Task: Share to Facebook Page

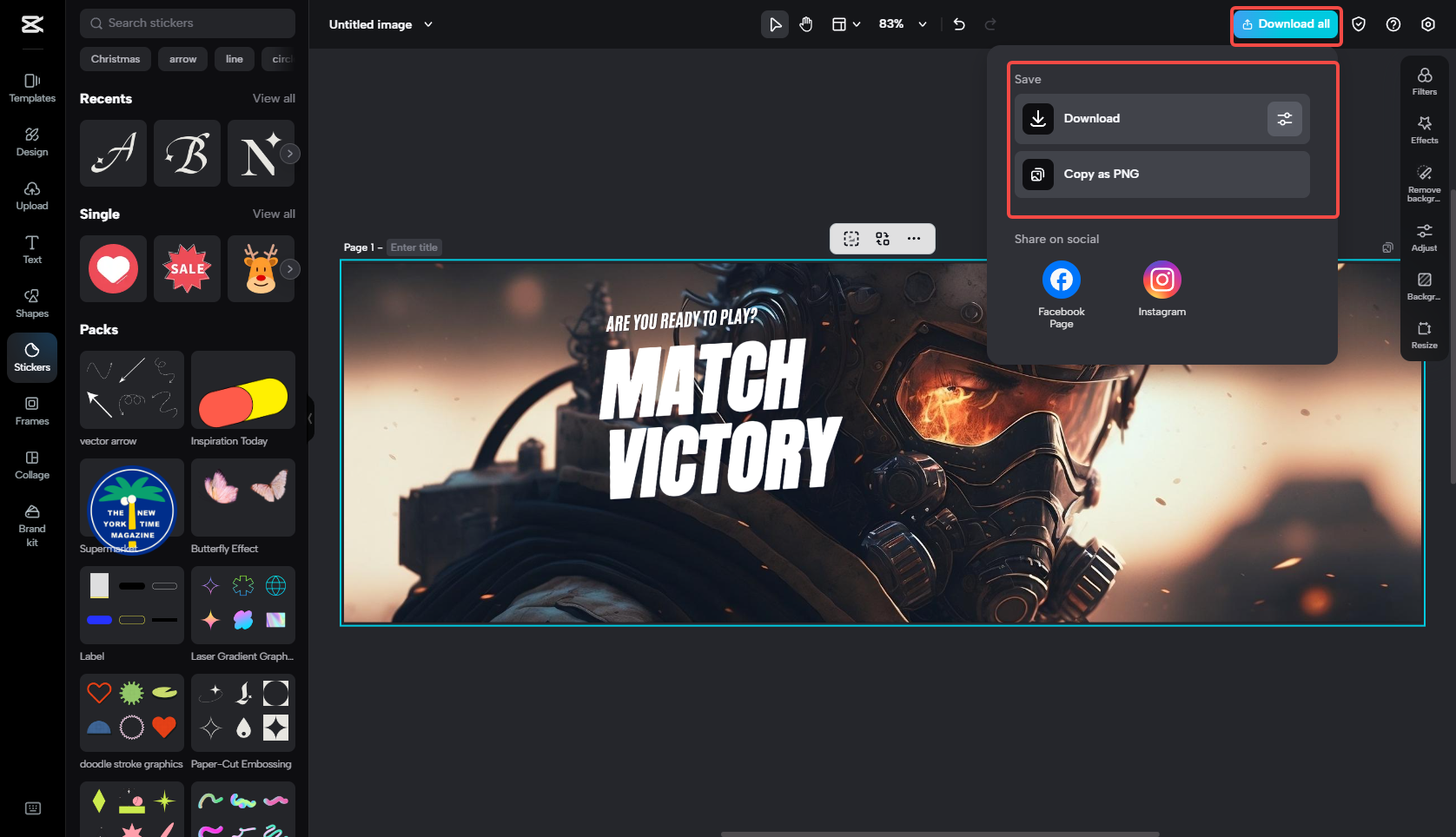Action: (x=1062, y=295)
